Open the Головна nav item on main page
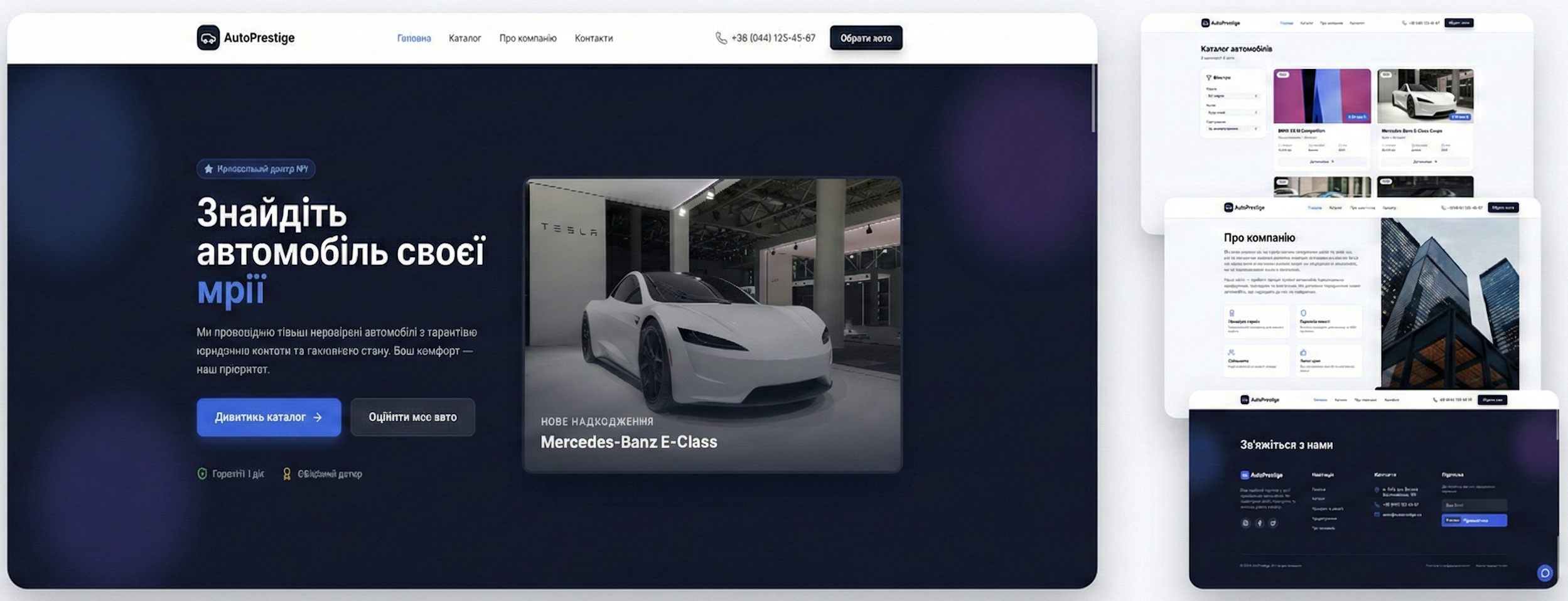Screen dimensions: 1568x601 click(x=414, y=38)
